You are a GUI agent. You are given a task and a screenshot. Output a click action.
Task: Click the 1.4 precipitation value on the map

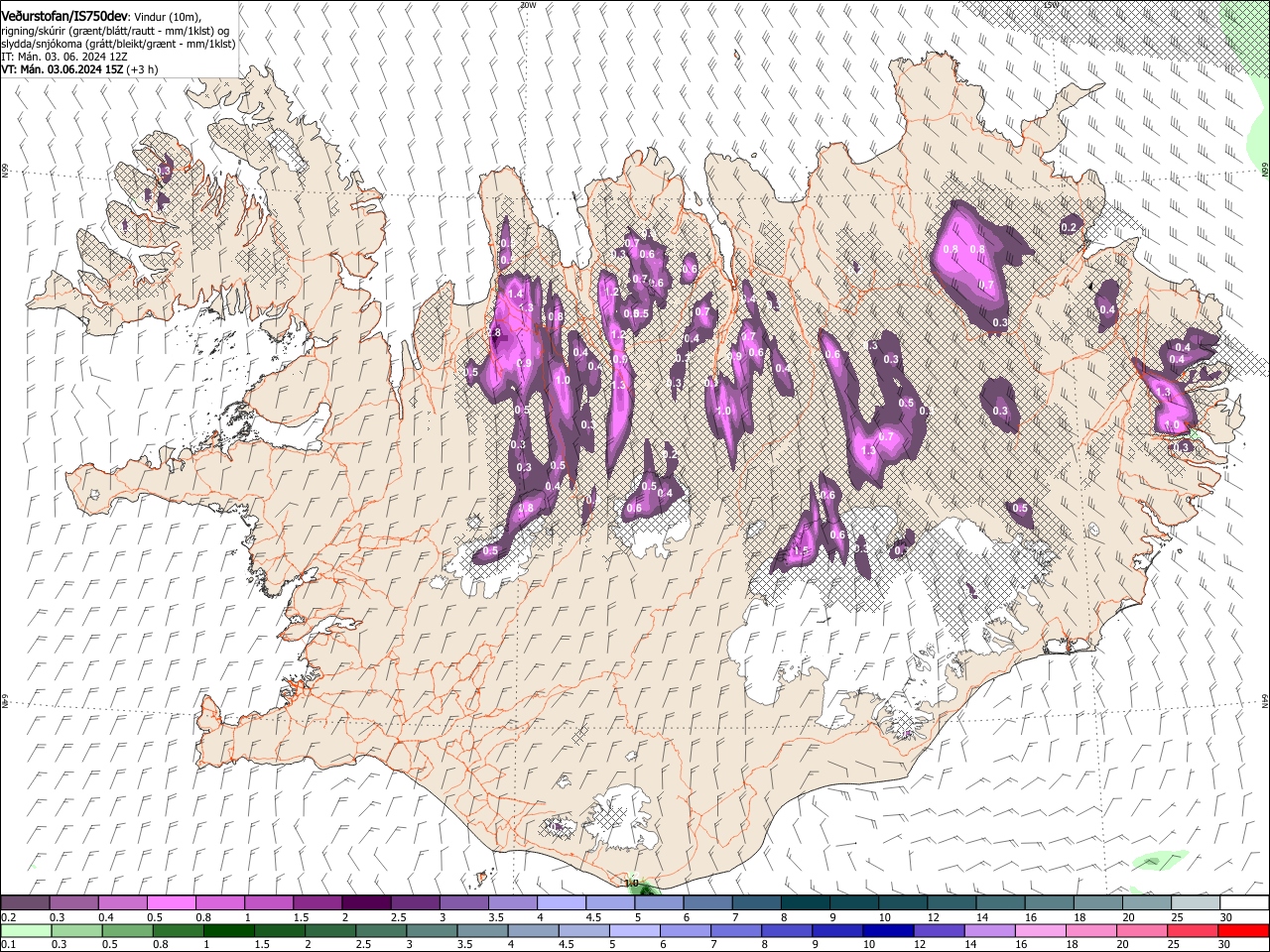pos(515,295)
